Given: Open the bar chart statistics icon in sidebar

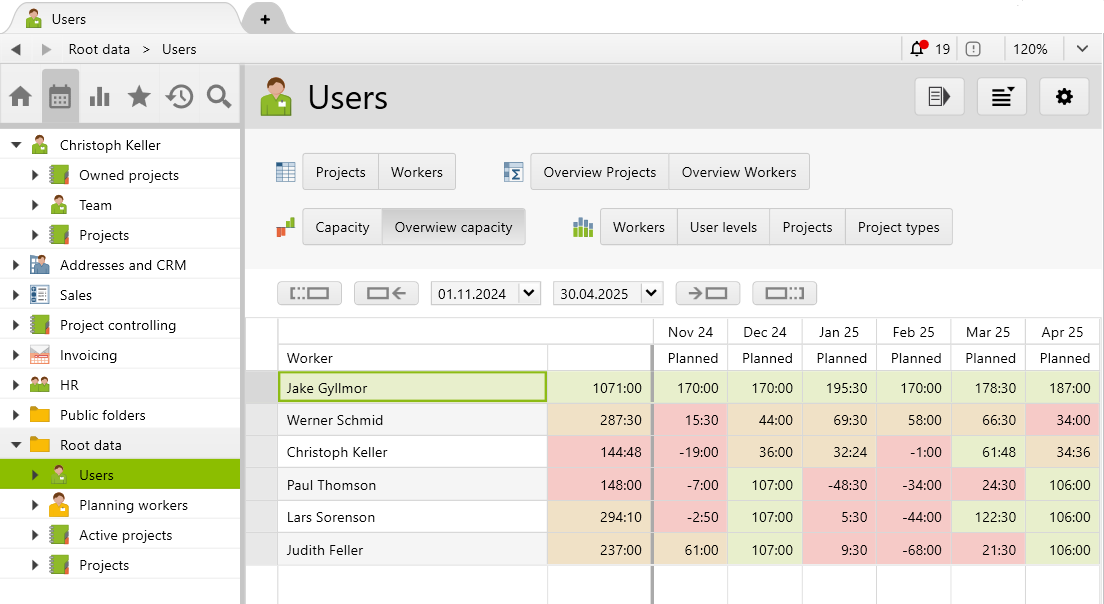Looking at the screenshot, I should click(x=99, y=96).
